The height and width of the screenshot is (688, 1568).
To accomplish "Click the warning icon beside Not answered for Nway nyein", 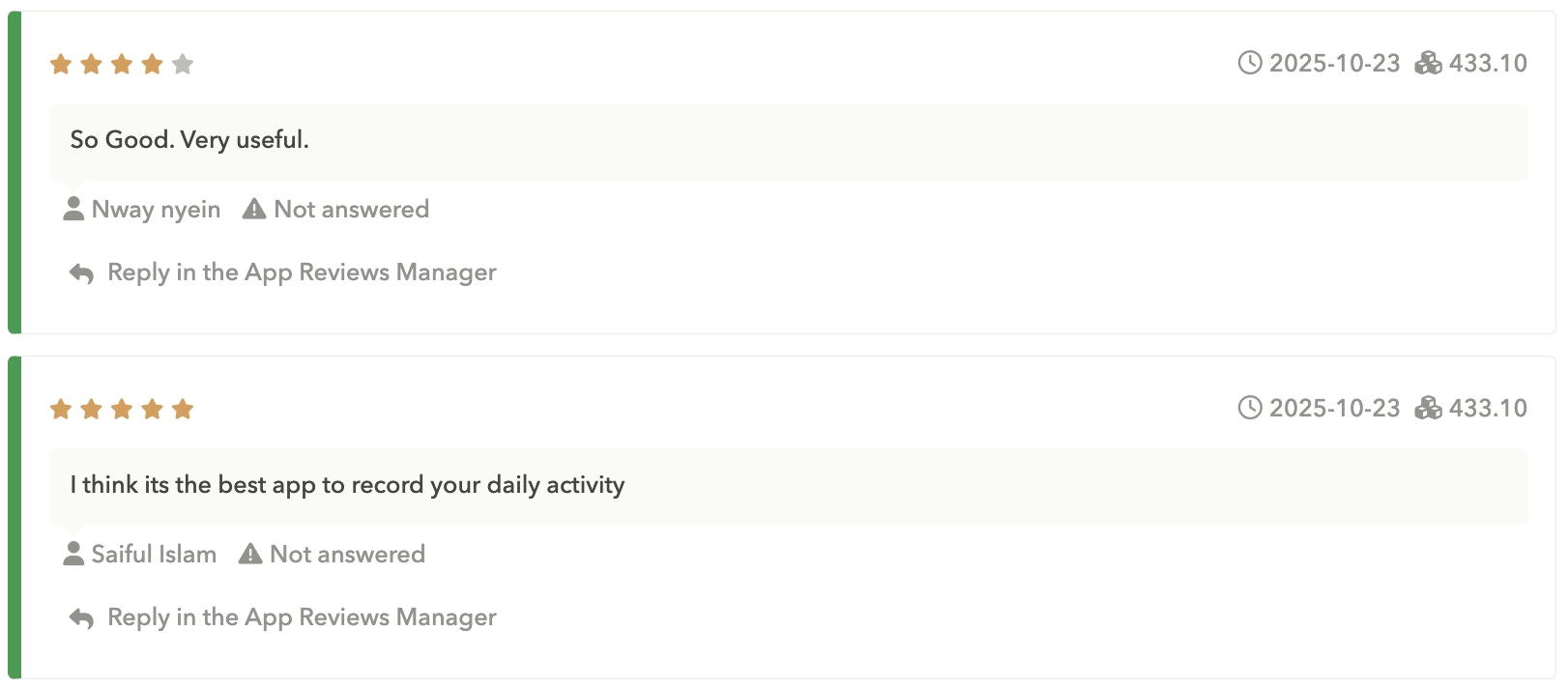I will click(253, 208).
